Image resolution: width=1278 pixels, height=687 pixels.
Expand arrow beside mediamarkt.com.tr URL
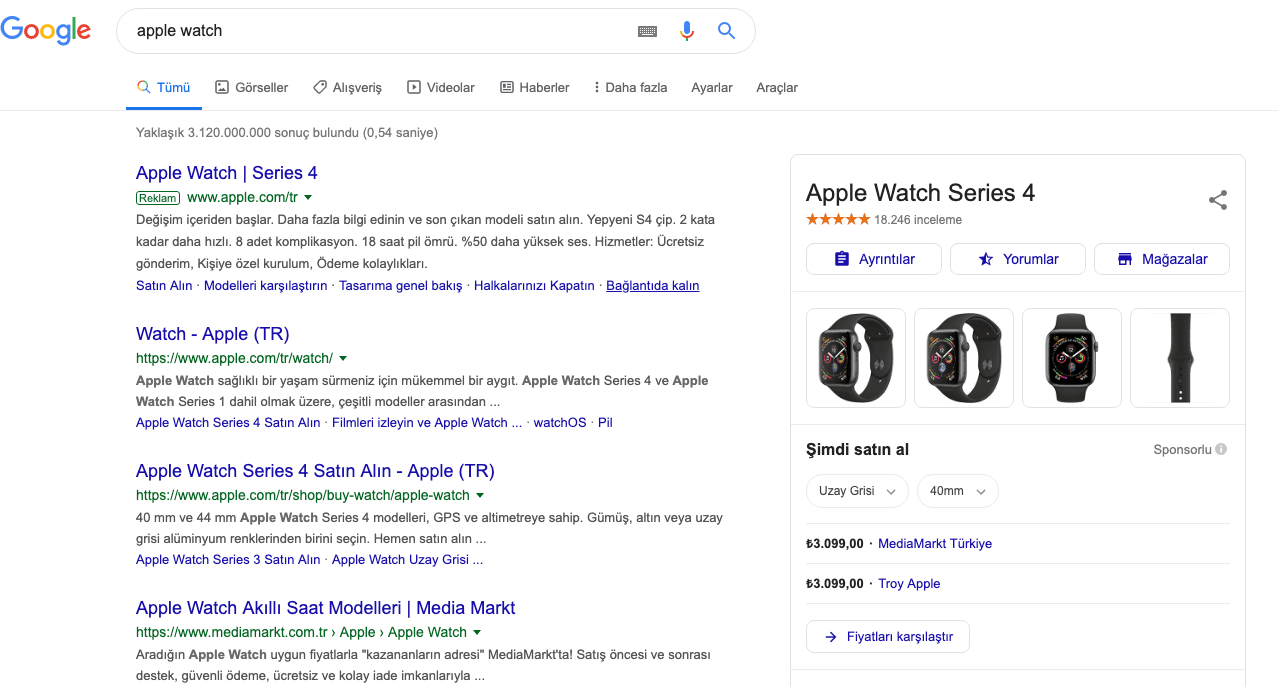[x=477, y=632]
